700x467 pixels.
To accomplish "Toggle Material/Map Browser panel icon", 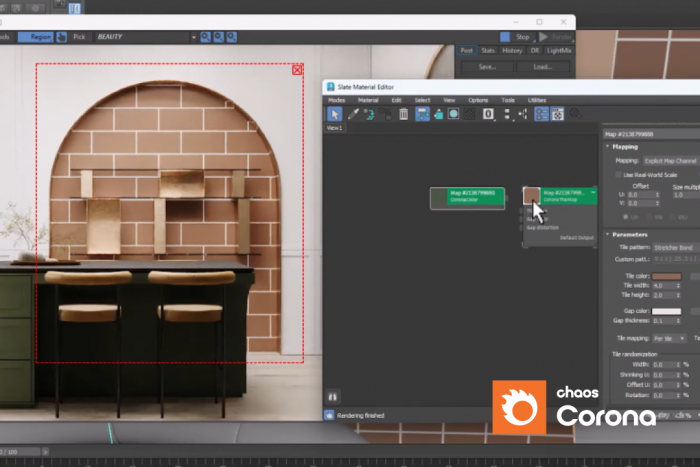I will click(541, 114).
